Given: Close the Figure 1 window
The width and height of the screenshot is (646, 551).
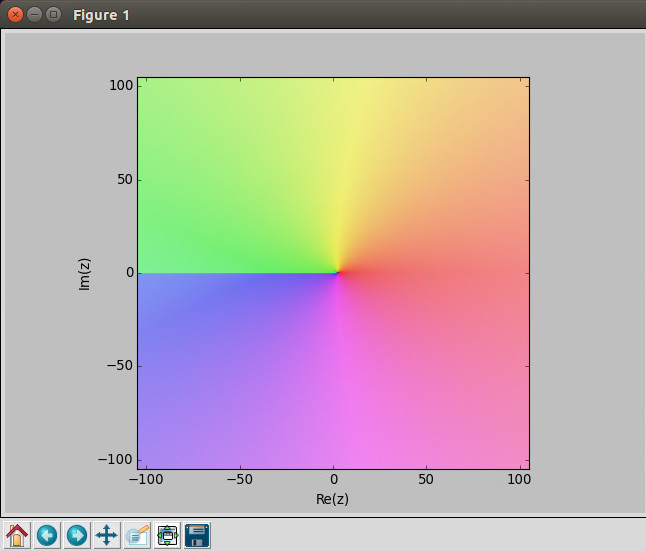Looking at the screenshot, I should pos(16,15).
